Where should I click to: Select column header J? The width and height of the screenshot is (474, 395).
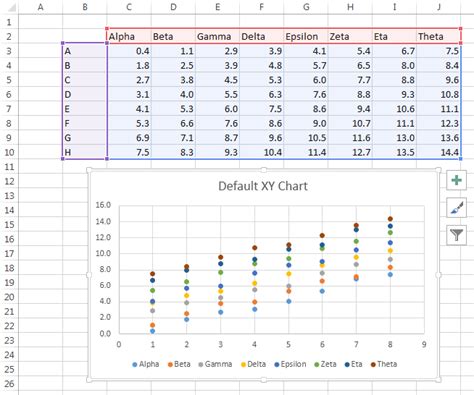tap(439, 7)
